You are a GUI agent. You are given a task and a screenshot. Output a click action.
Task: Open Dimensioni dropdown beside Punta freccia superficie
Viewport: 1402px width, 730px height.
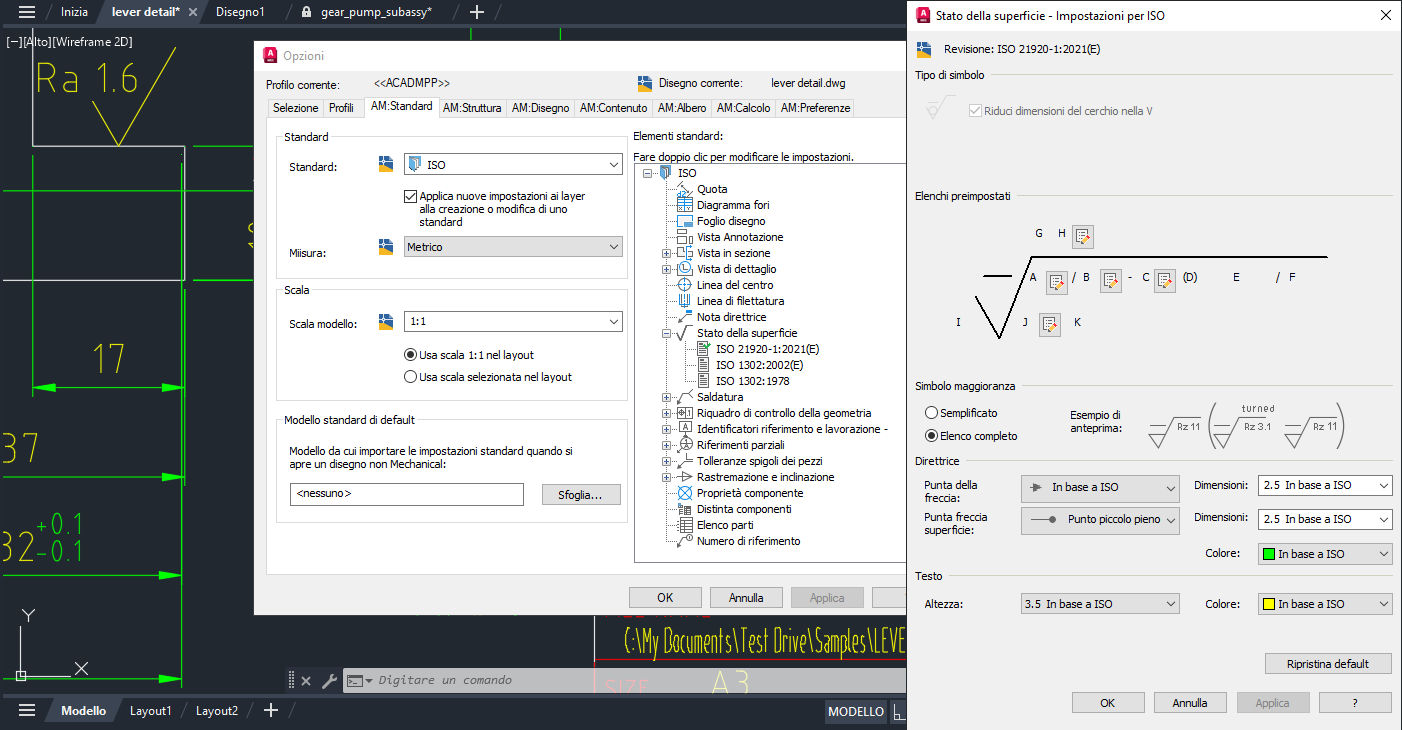(x=1325, y=519)
